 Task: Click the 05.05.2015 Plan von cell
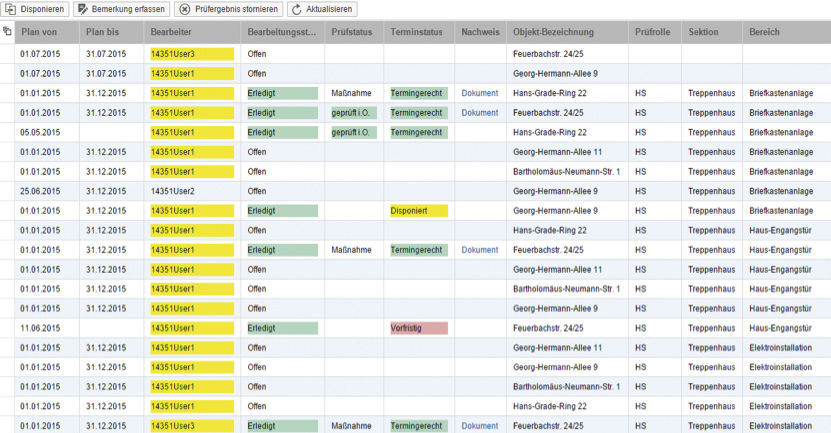[42, 132]
